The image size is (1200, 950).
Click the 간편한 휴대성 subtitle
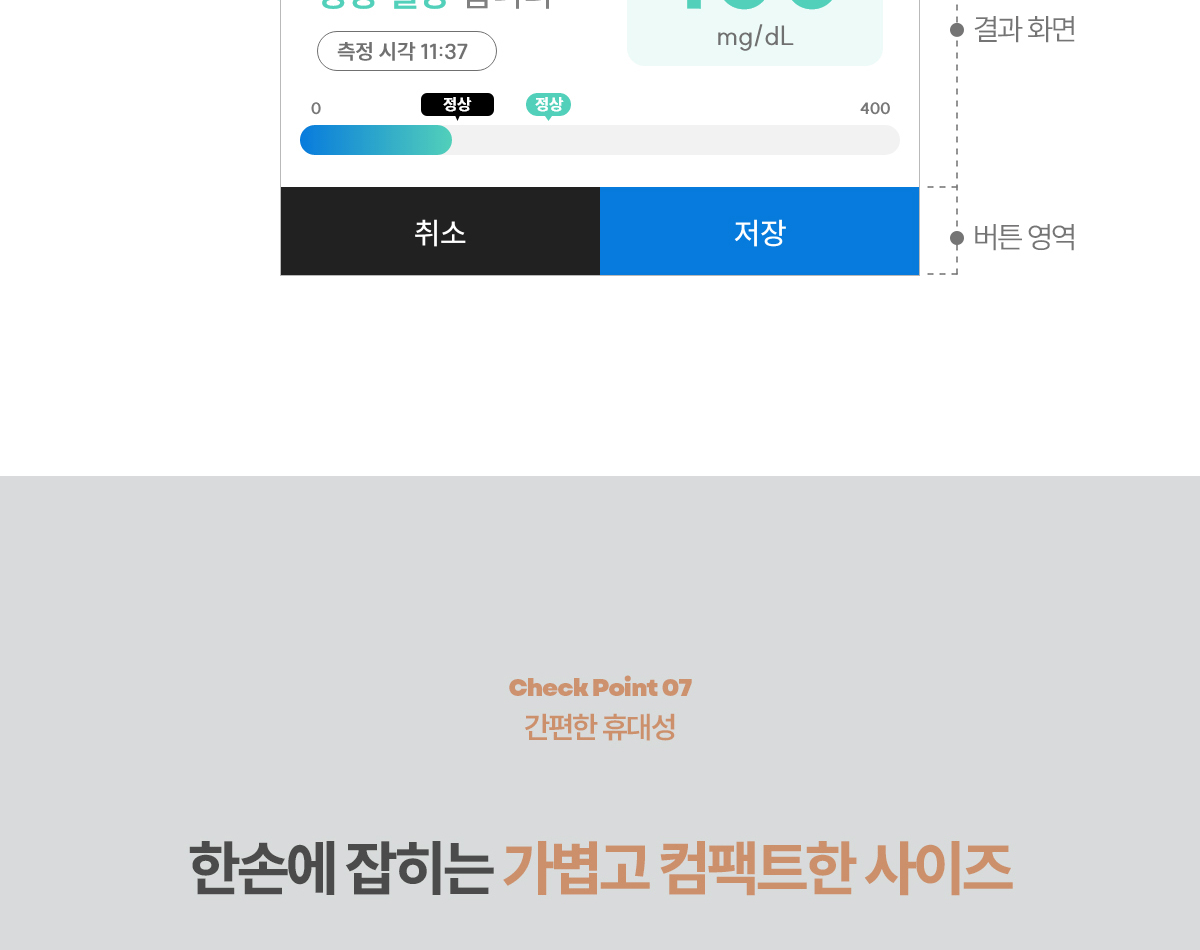(x=600, y=727)
